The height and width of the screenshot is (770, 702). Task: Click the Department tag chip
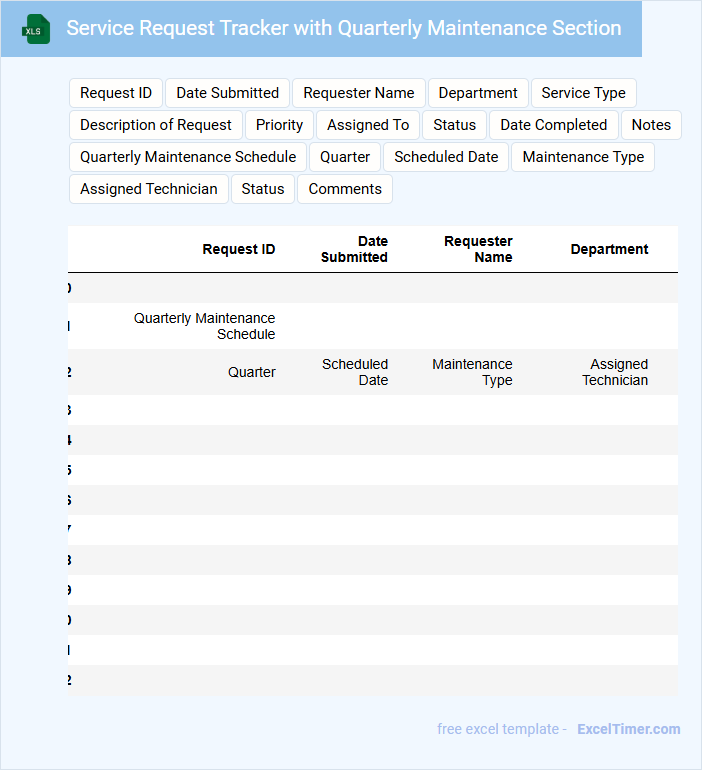tap(478, 93)
